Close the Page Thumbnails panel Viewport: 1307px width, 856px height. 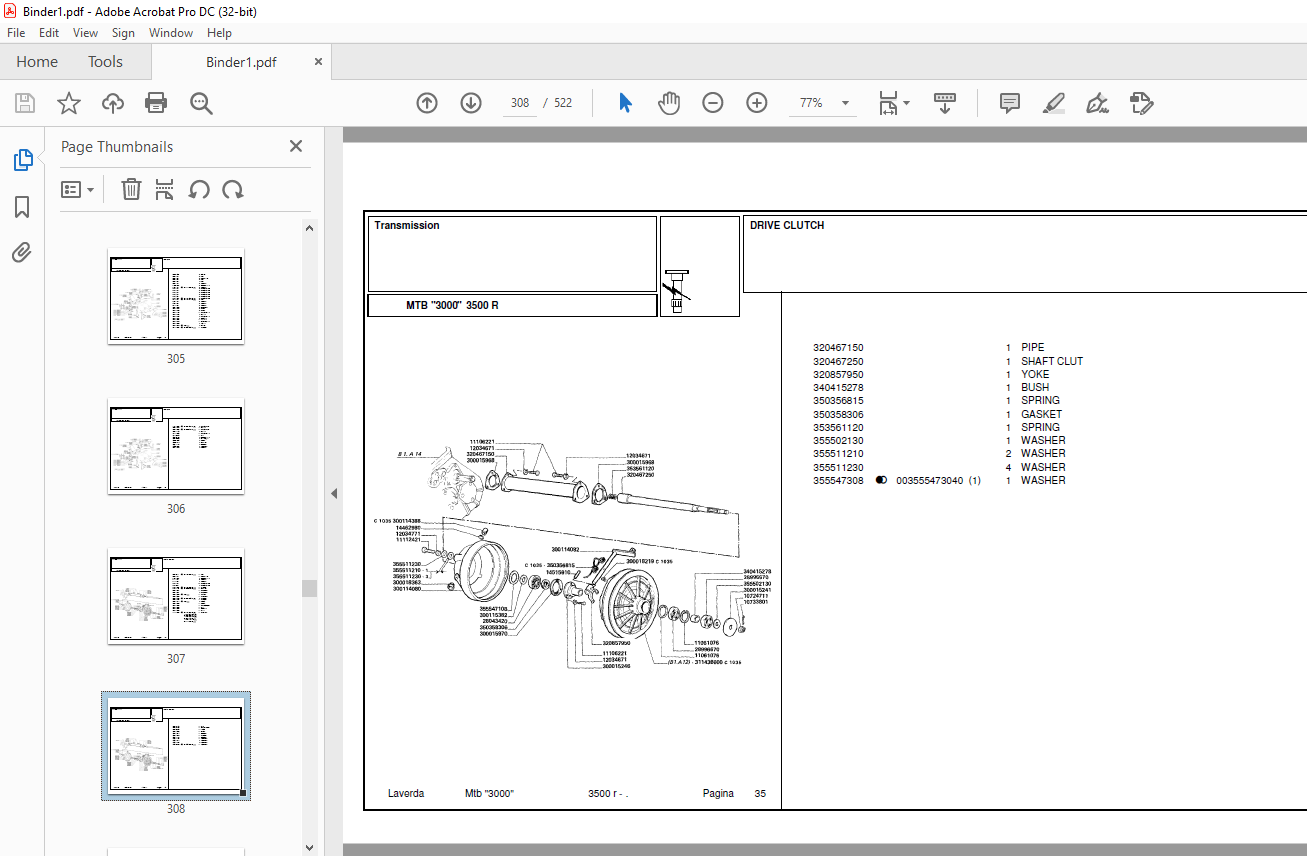coord(296,146)
